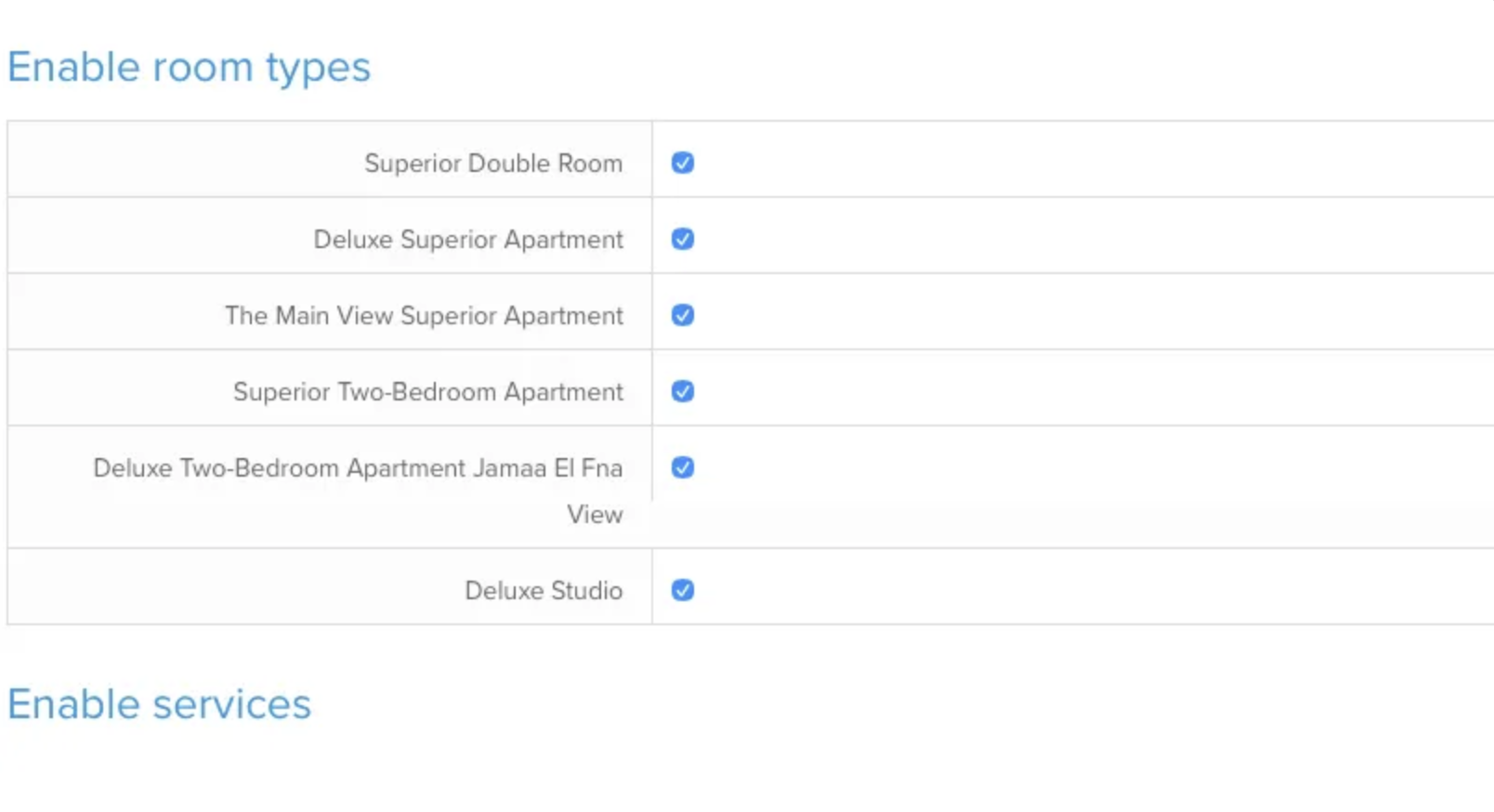The width and height of the screenshot is (1494, 812).
Task: Disable The Main View Superior Apartment checkbox
Action: click(683, 316)
